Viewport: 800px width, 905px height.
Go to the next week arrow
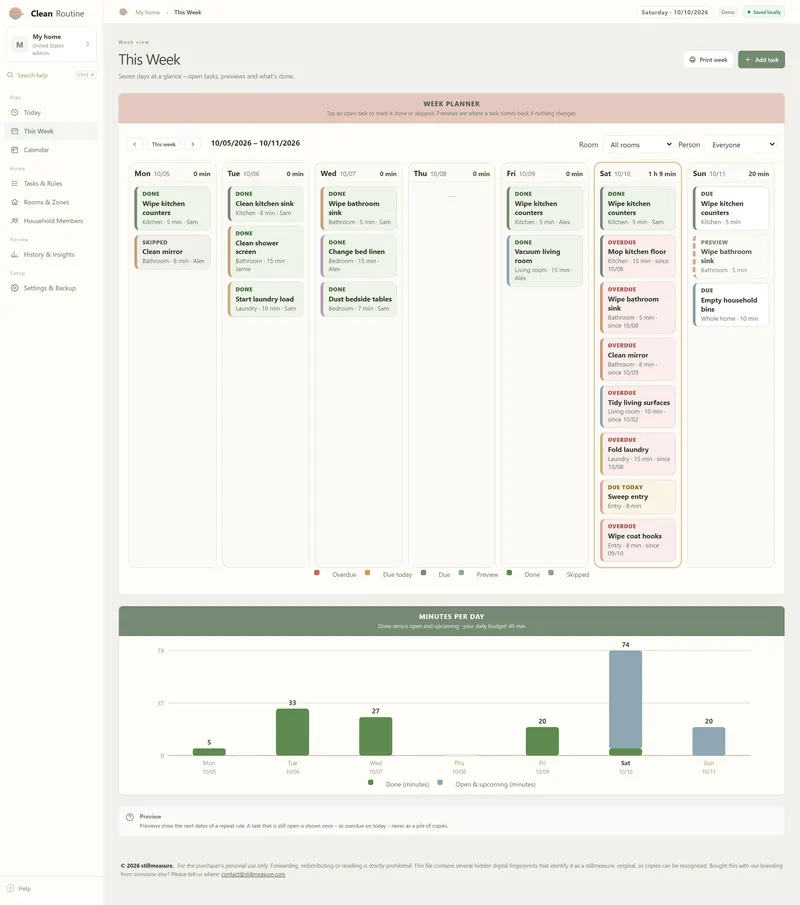click(x=193, y=144)
